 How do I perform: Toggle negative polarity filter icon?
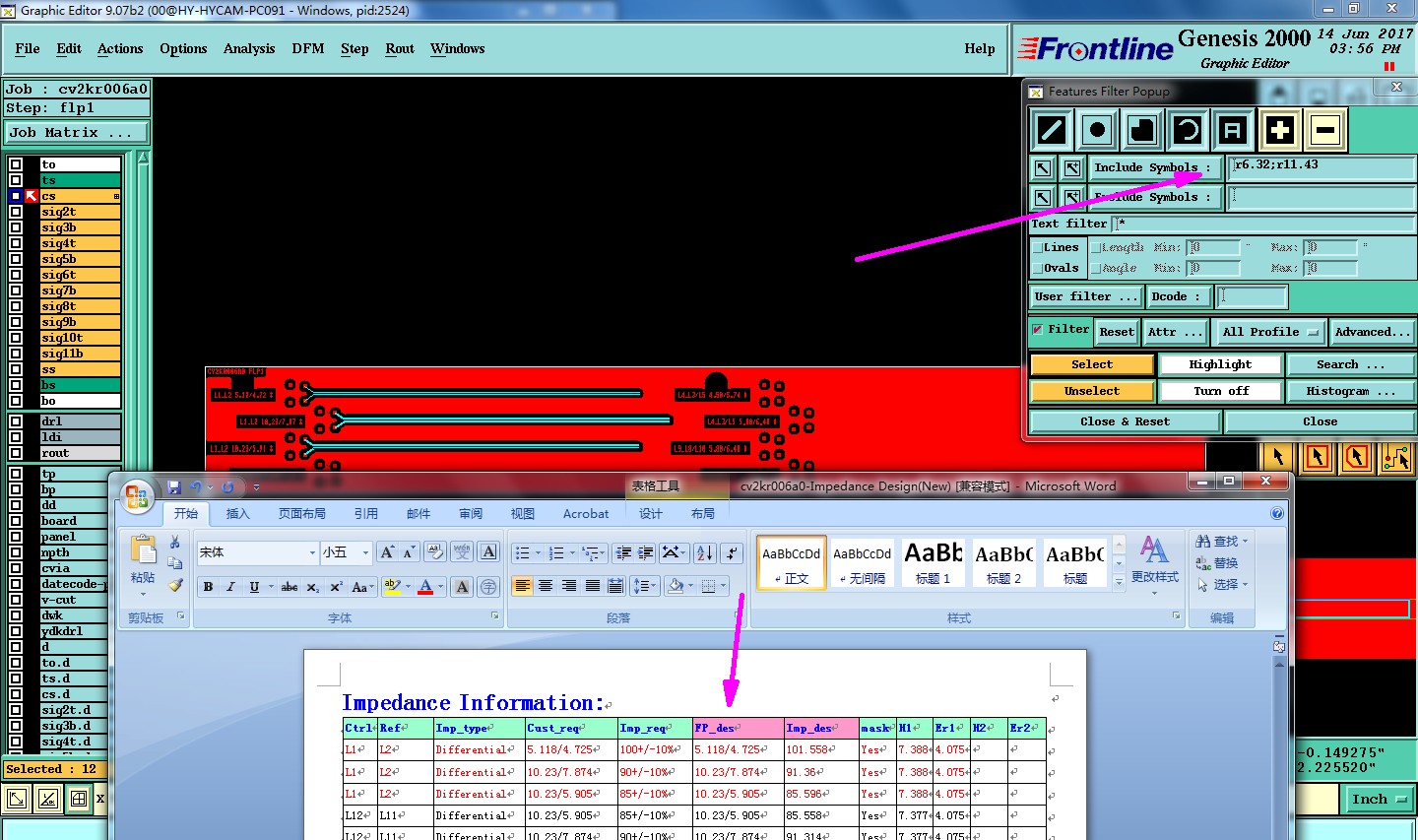coord(1324,130)
